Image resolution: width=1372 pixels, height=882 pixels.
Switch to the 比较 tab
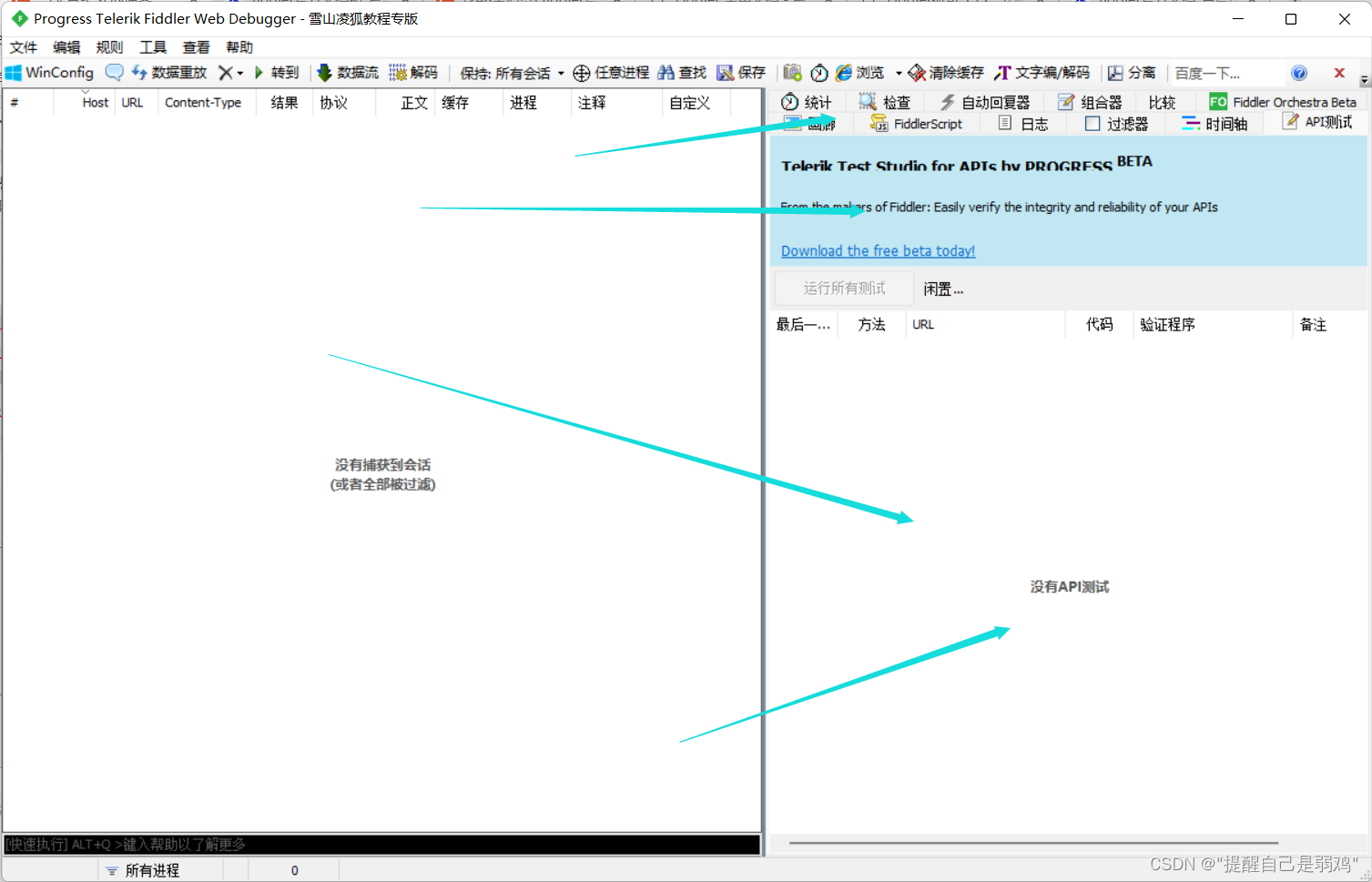(1162, 102)
